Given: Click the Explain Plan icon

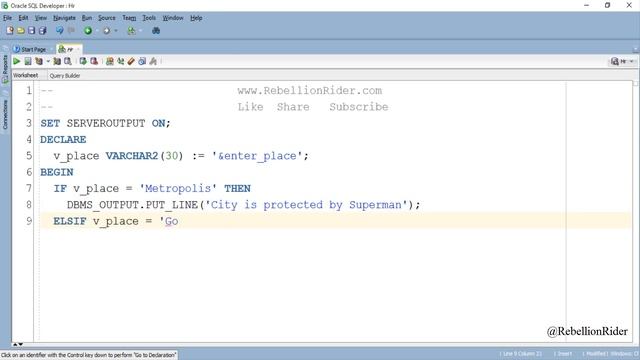Looking at the screenshot, I should pyautogui.click(x=39, y=61).
